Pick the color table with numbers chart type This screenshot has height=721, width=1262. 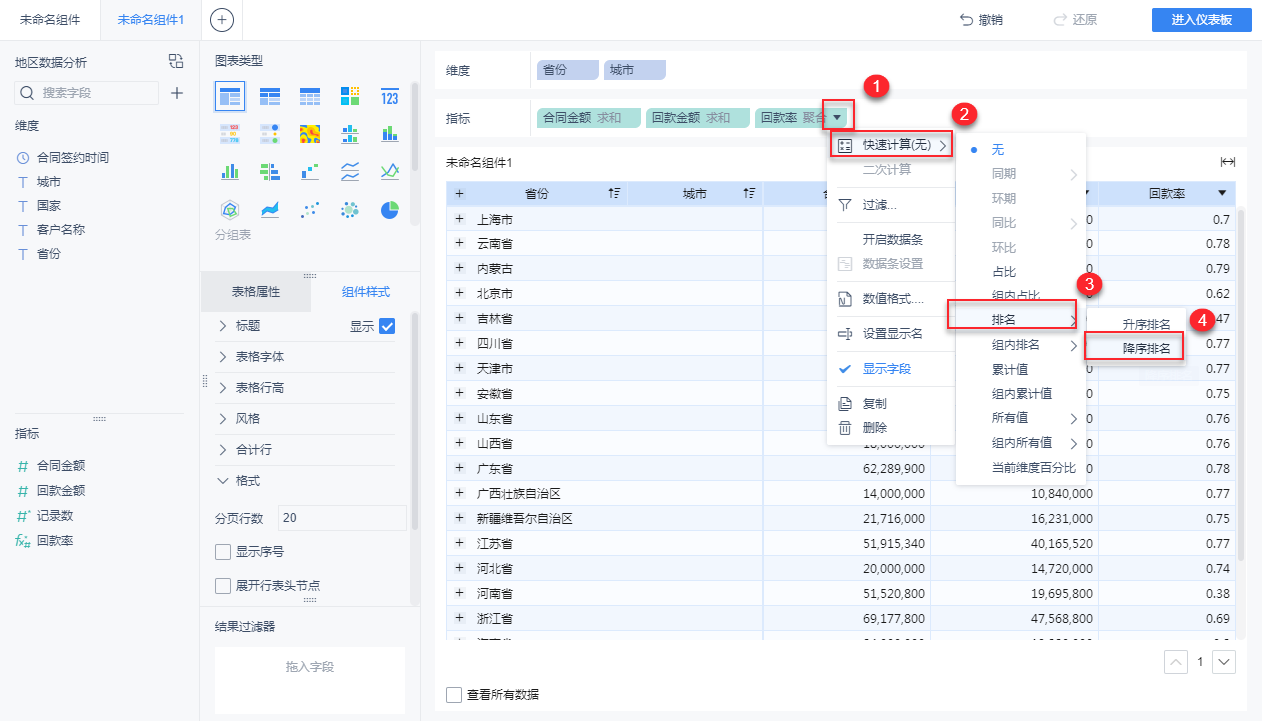(x=229, y=134)
